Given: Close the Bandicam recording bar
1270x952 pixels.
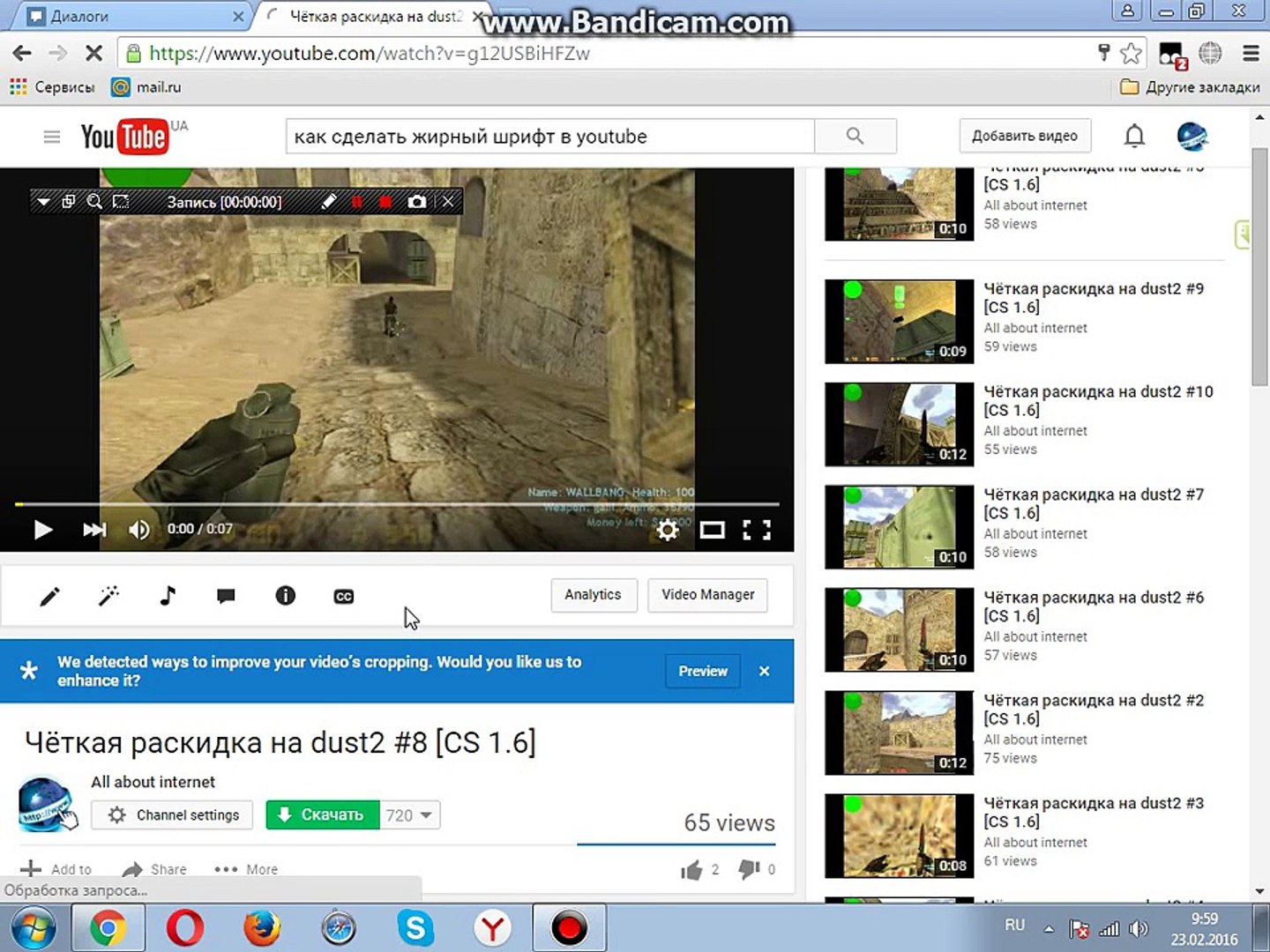Looking at the screenshot, I should click(x=448, y=202).
